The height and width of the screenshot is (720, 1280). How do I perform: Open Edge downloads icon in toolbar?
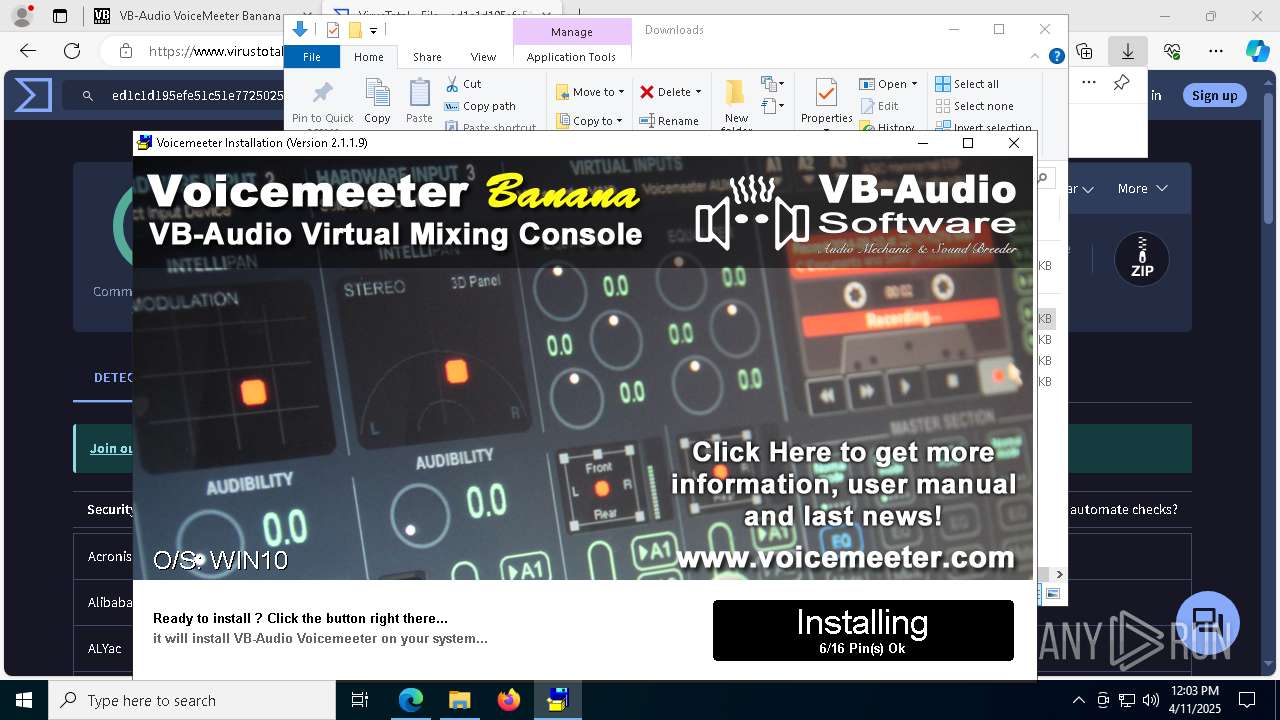click(1128, 51)
